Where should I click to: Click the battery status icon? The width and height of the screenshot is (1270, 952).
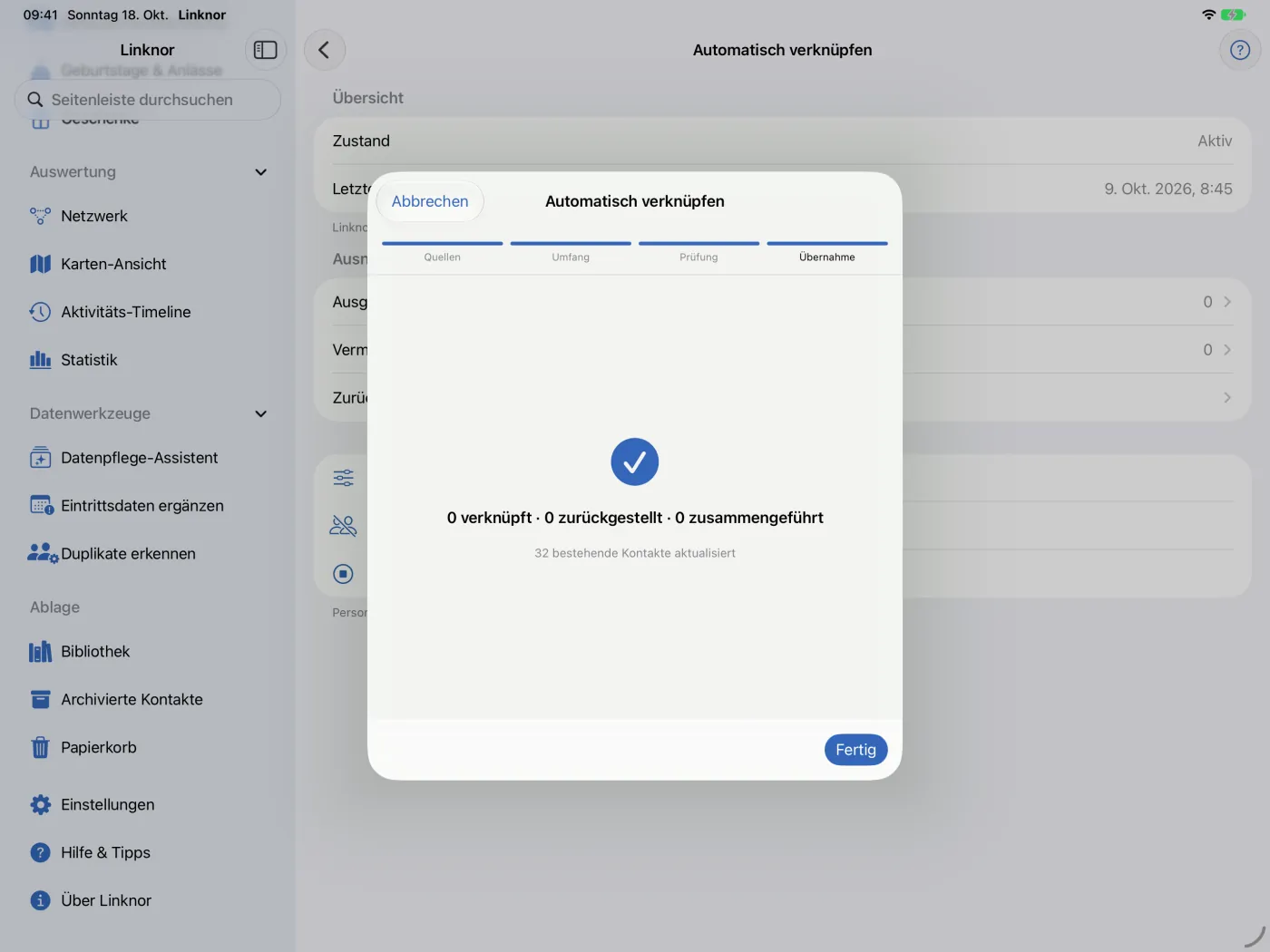point(1233,15)
